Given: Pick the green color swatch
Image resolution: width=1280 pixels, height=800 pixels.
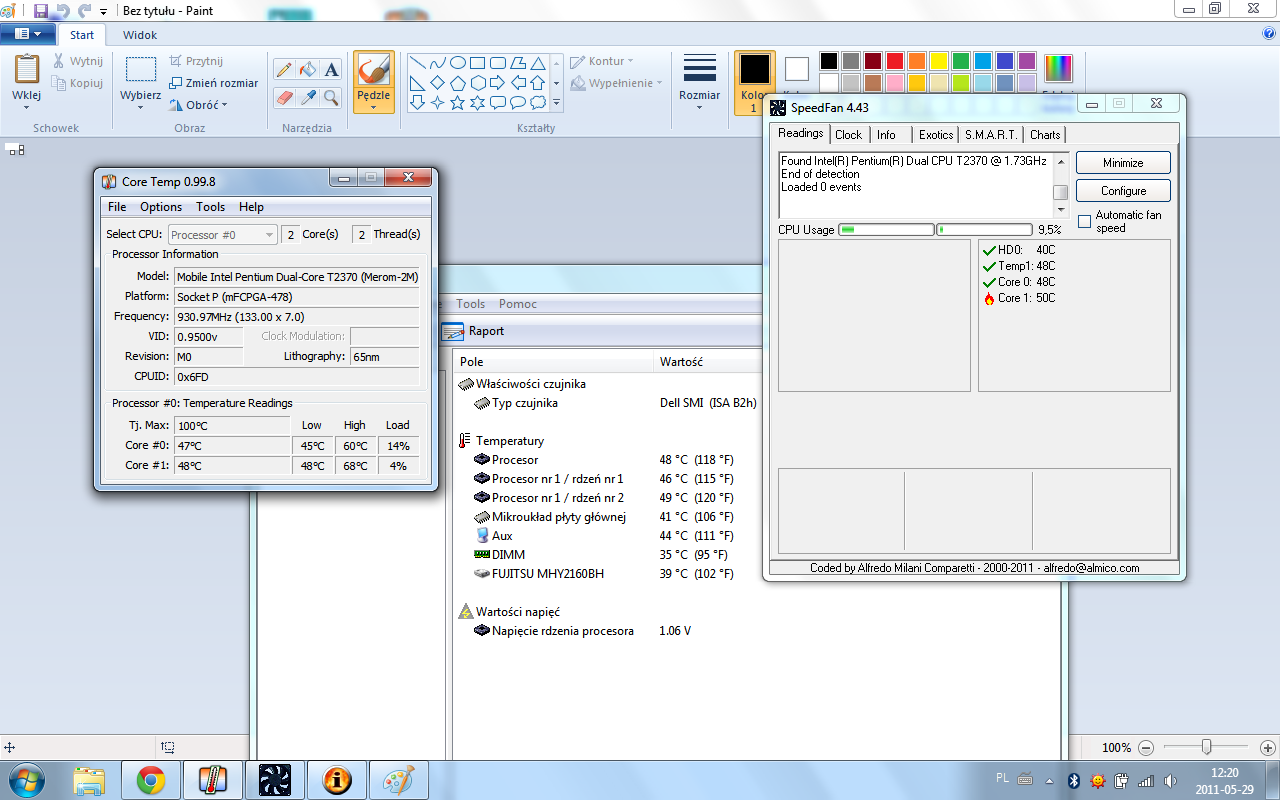Looking at the screenshot, I should (x=961, y=61).
